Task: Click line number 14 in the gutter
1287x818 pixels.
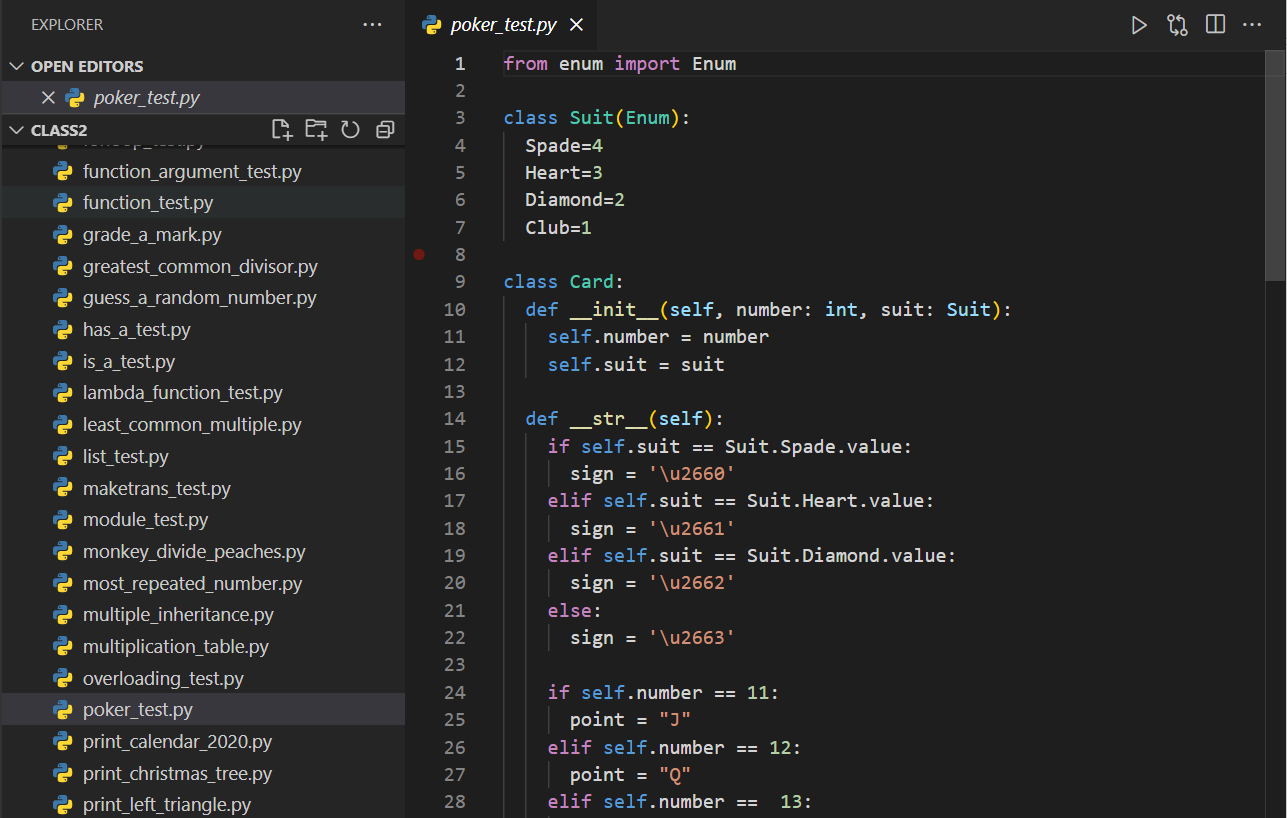Action: 454,419
